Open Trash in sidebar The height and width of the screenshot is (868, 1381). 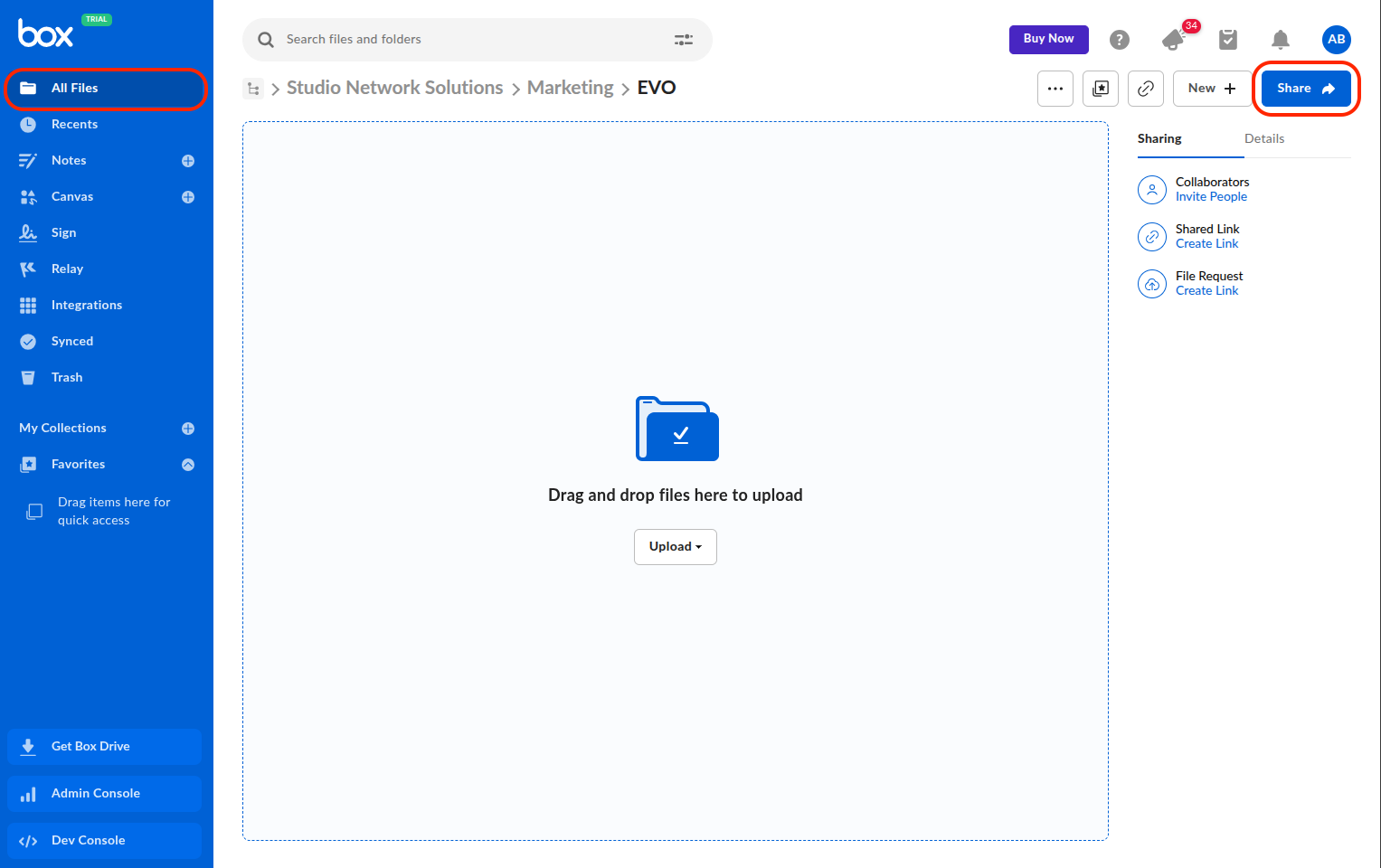(67, 377)
